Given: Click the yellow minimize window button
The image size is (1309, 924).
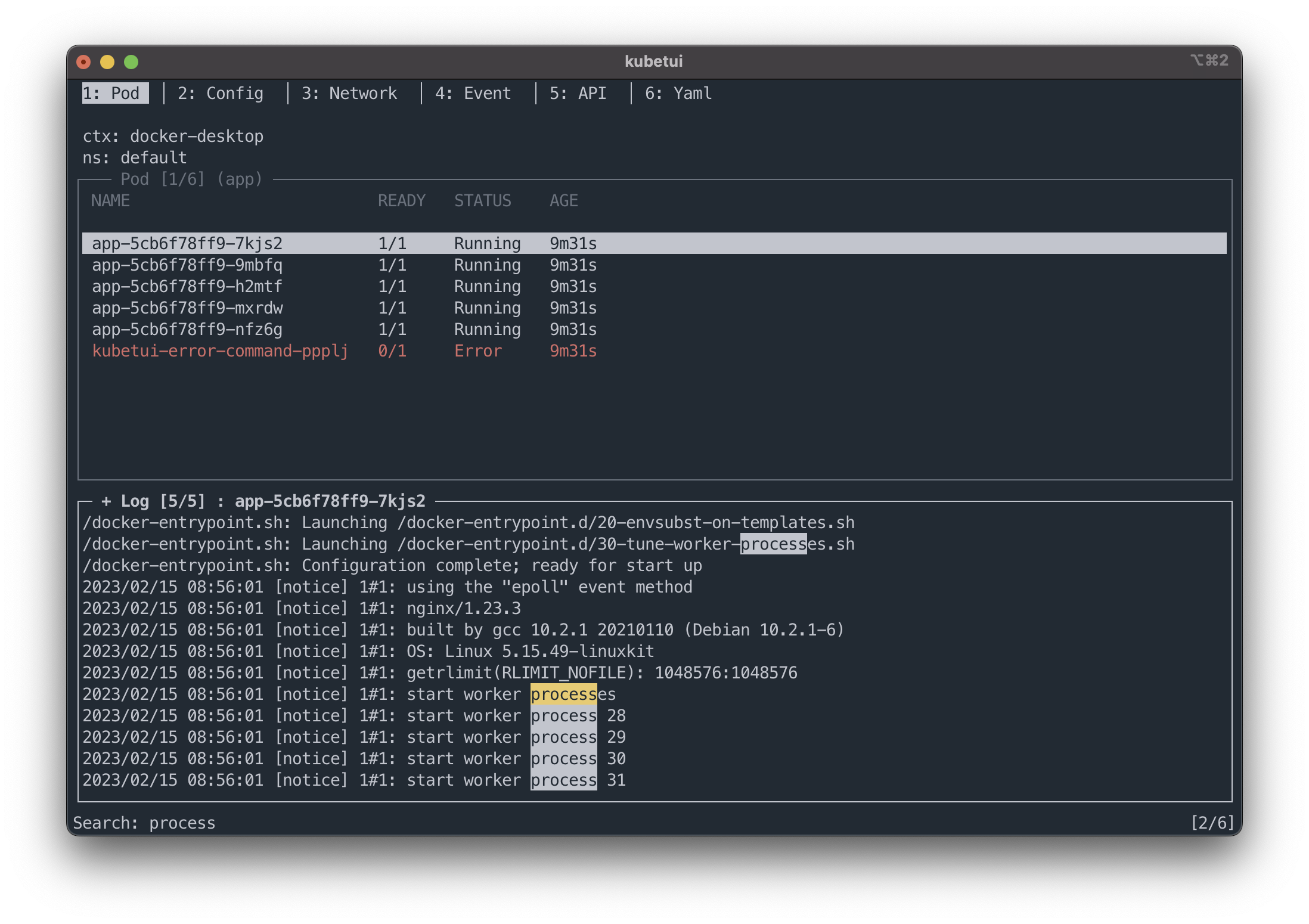Looking at the screenshot, I should tap(107, 62).
